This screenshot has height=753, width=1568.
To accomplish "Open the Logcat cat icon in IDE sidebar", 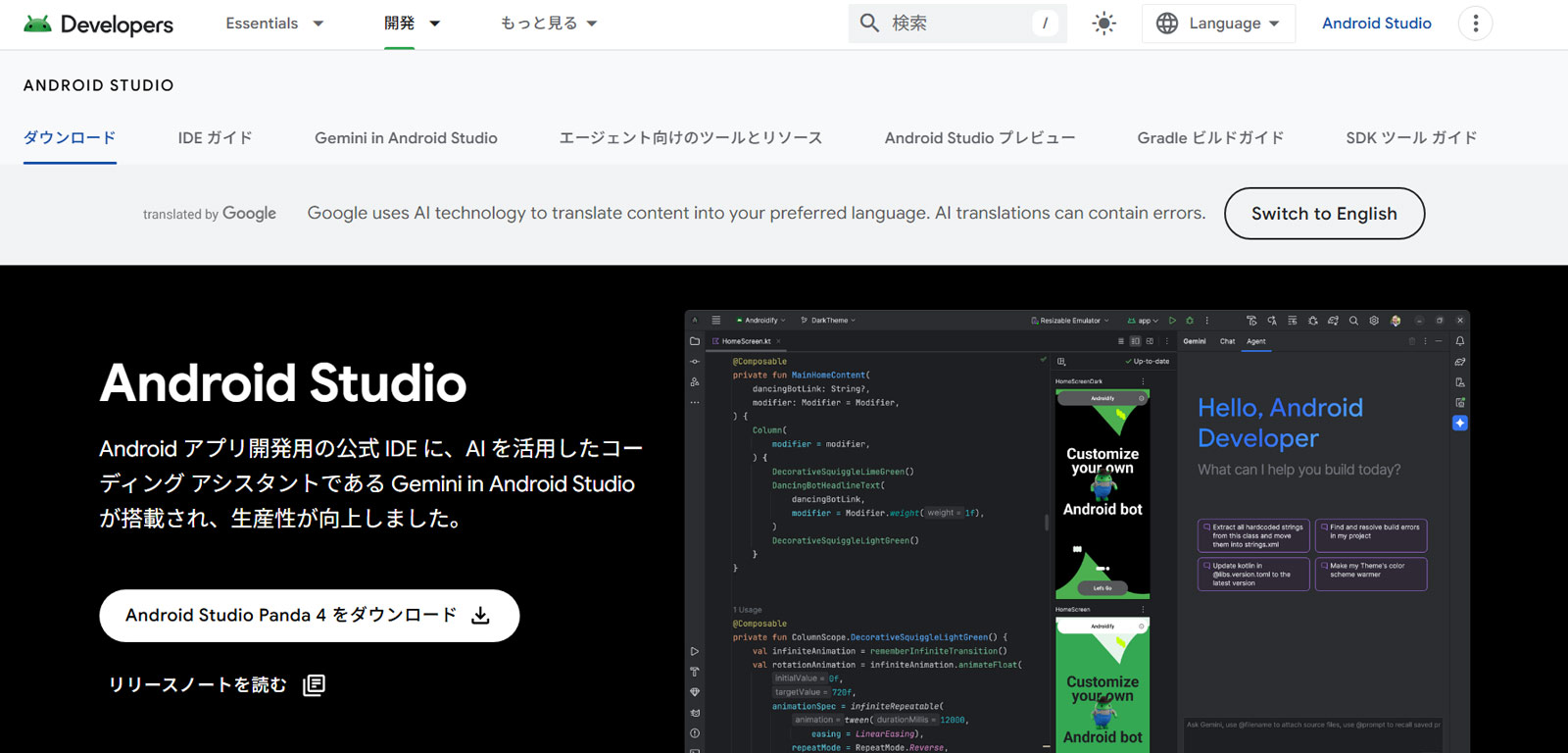I will [695, 713].
